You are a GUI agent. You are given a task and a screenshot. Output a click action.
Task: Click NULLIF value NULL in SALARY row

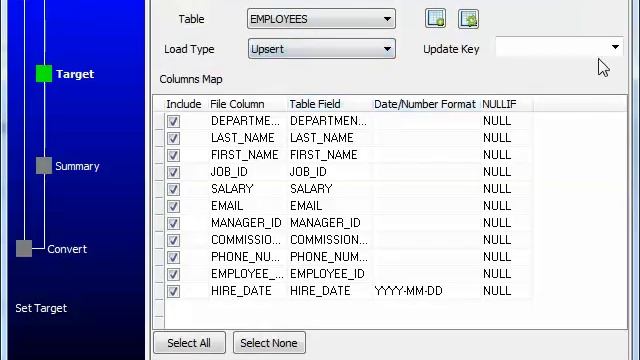coord(497,189)
